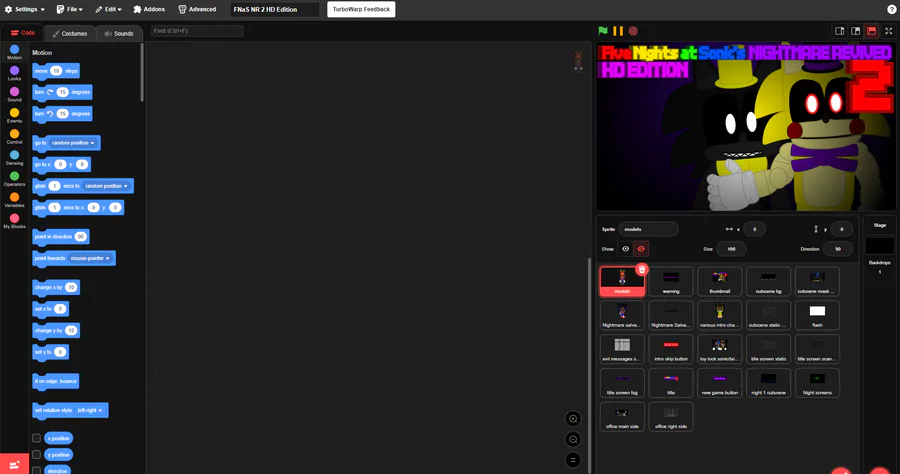Check the direction reporter checkbox

click(x=36, y=471)
